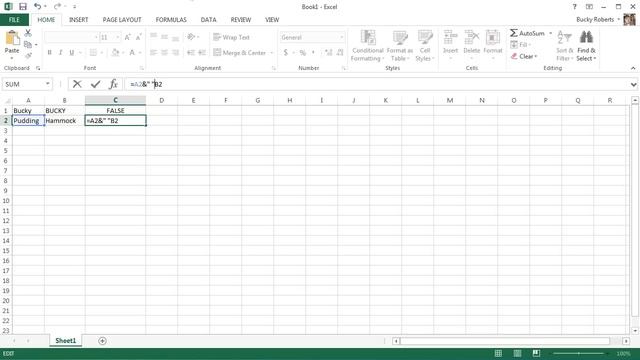The height and width of the screenshot is (360, 640).
Task: Select the Sheet1 tab
Action: click(x=66, y=341)
